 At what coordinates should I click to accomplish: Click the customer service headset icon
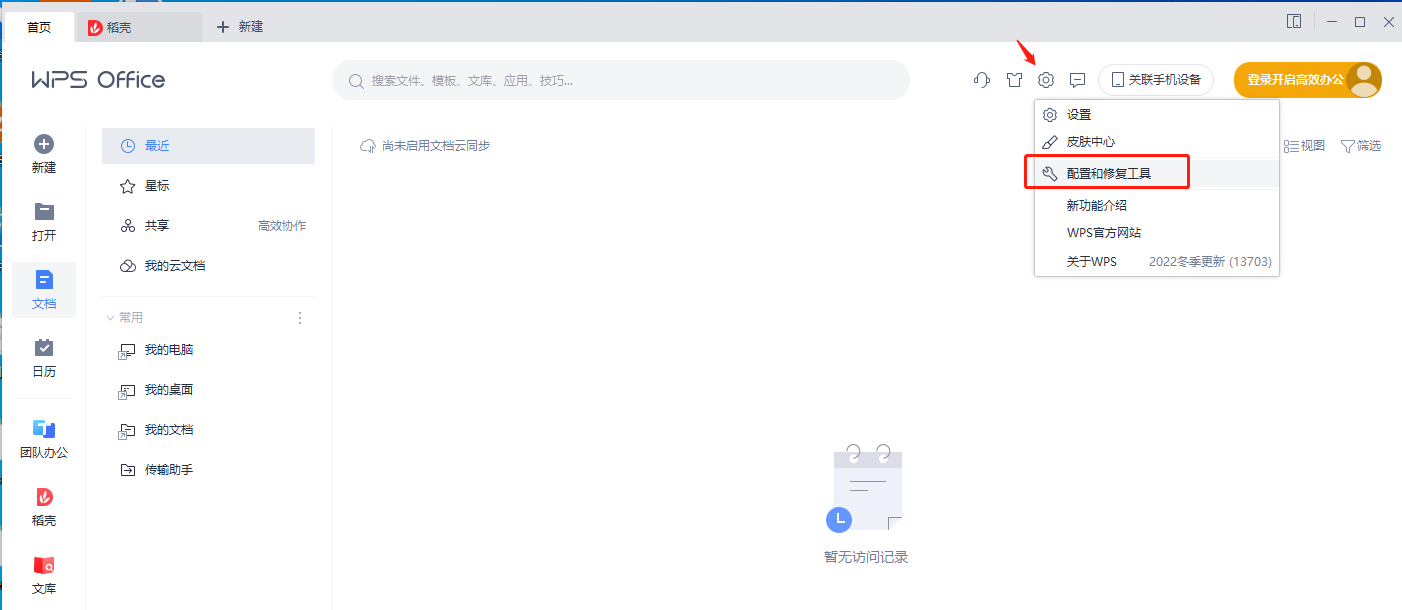(981, 79)
